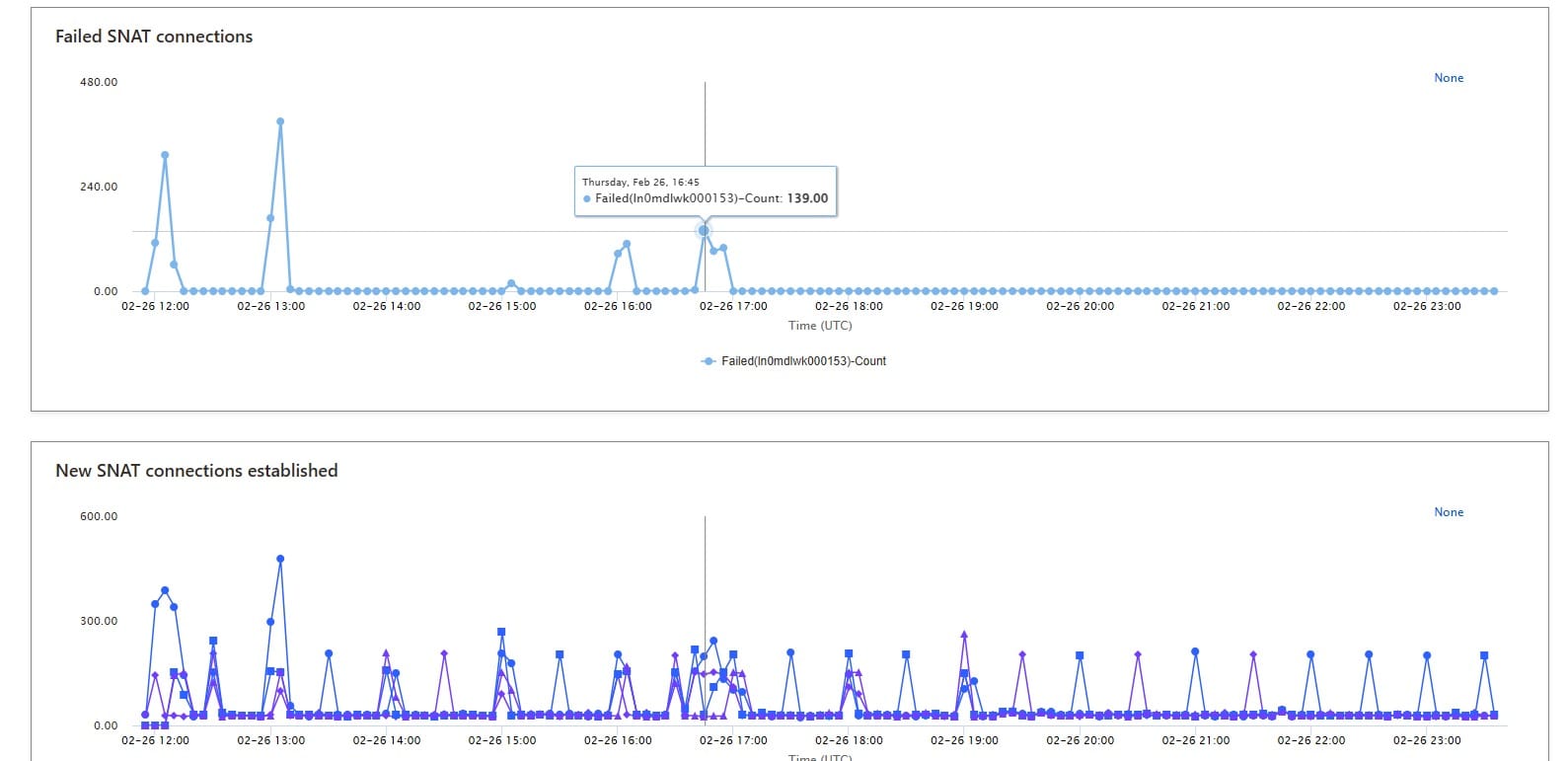Click the tooltip count value 139.00
The height and width of the screenshot is (761, 1568).
click(x=807, y=198)
